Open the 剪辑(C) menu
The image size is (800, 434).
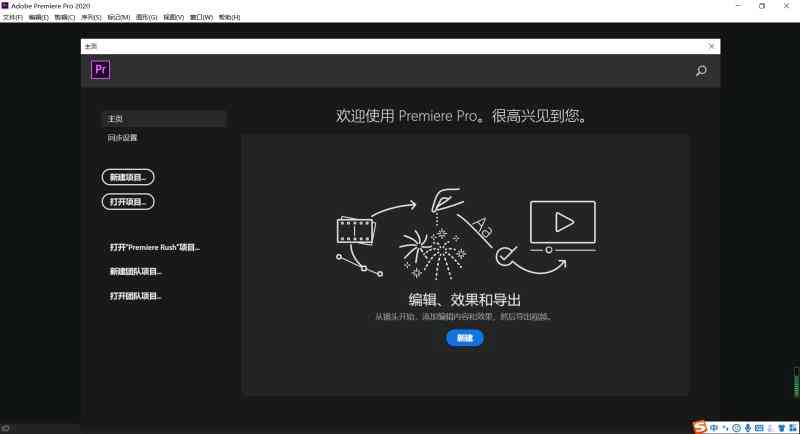65,17
